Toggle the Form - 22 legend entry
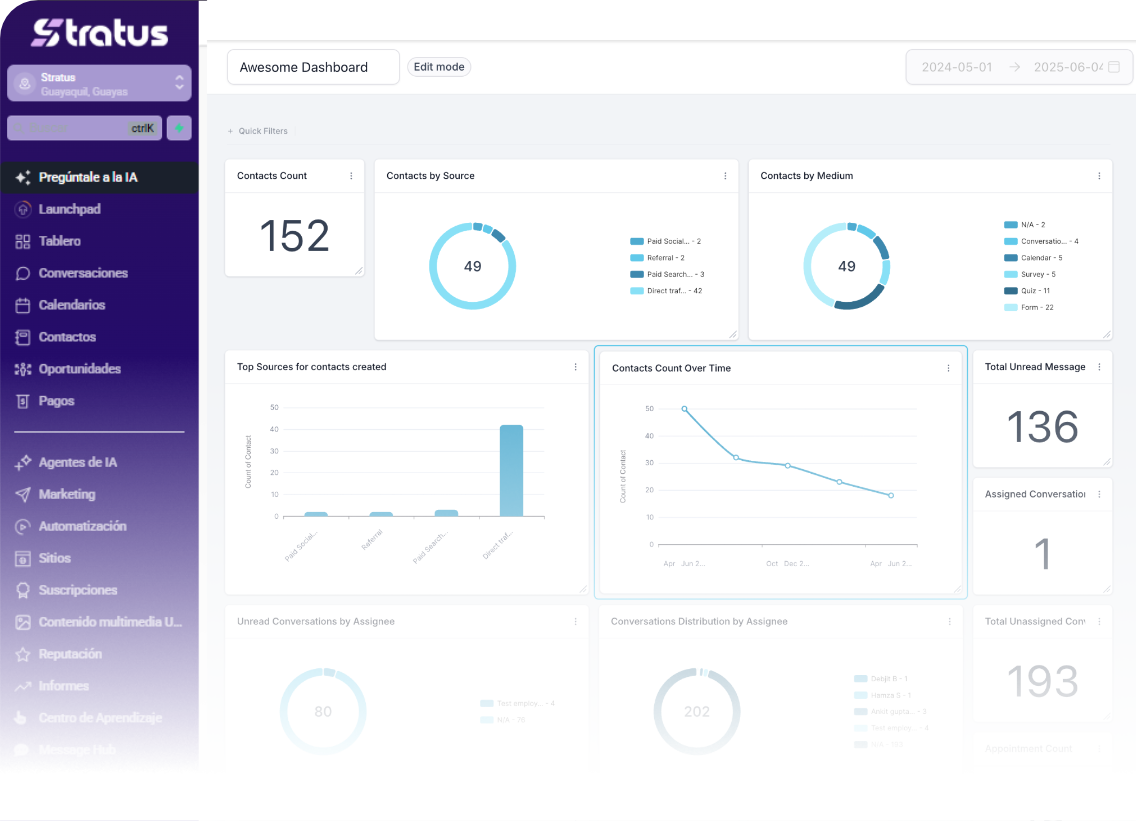1136x821 pixels. pos(1029,307)
